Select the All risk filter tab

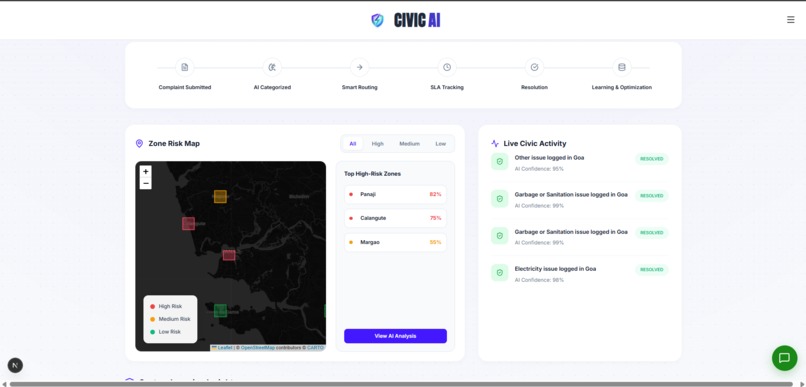(x=353, y=144)
